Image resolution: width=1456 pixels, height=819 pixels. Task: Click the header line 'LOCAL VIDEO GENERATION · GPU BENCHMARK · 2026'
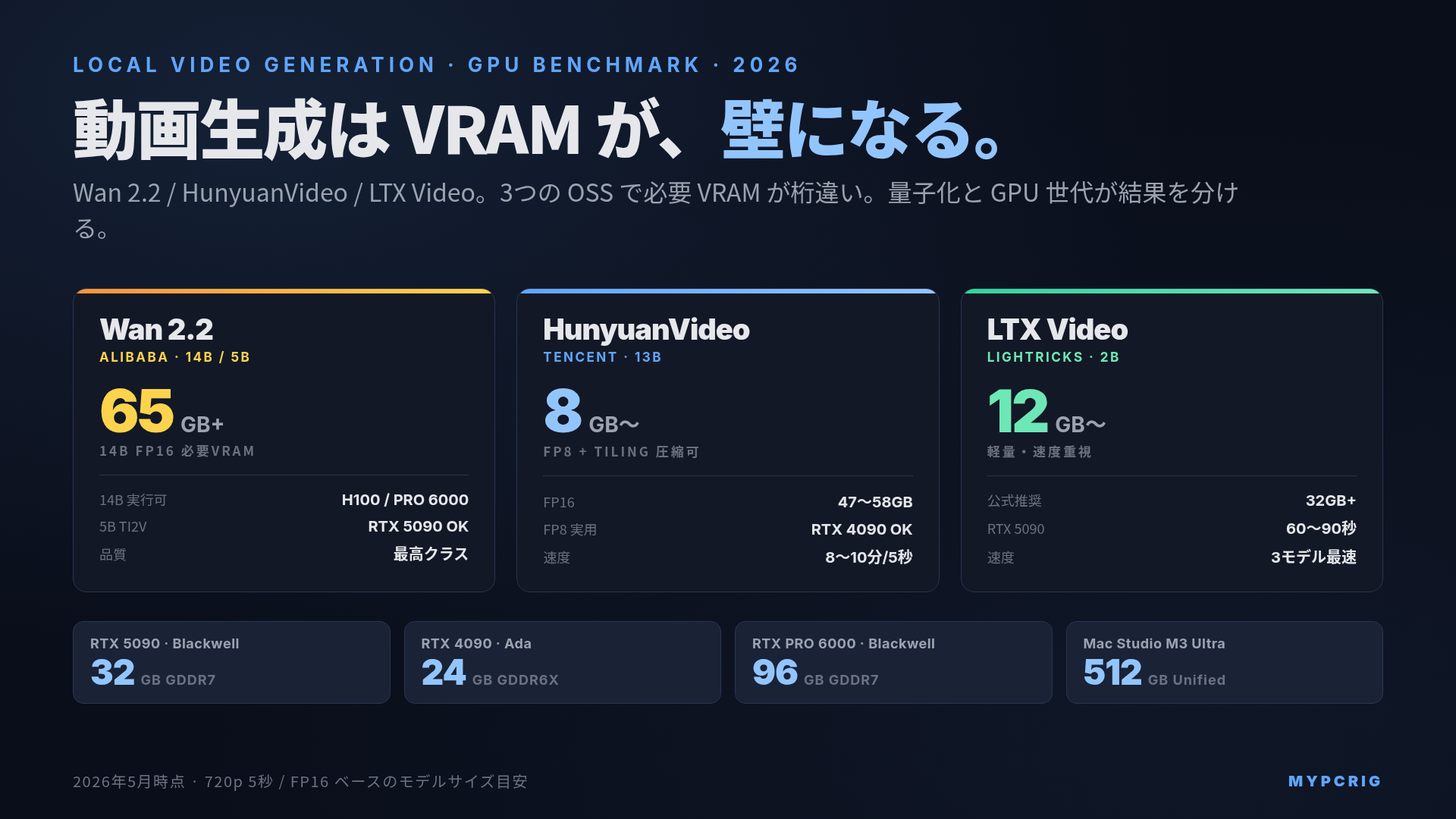coord(436,65)
